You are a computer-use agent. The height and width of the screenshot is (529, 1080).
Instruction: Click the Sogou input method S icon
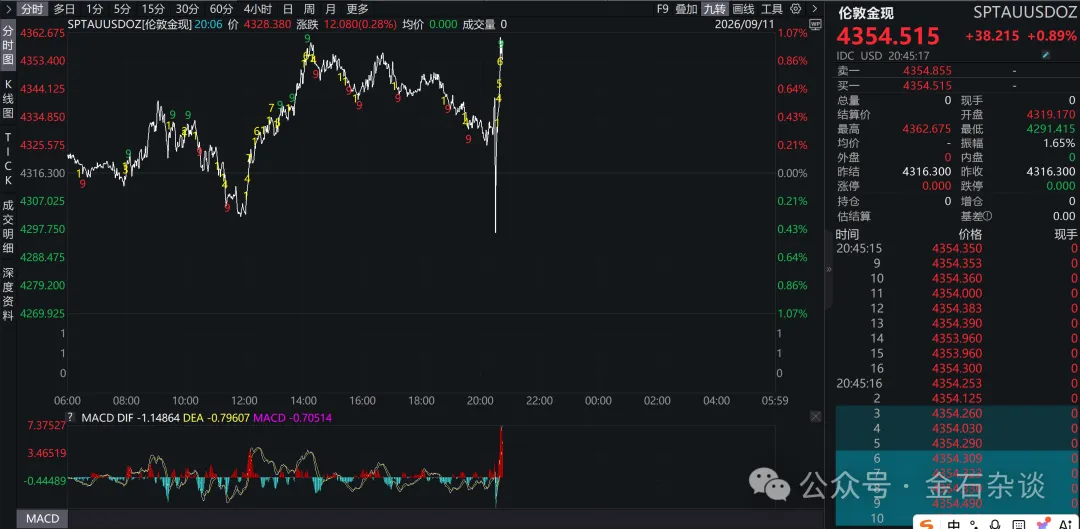pyautogui.click(x=927, y=524)
